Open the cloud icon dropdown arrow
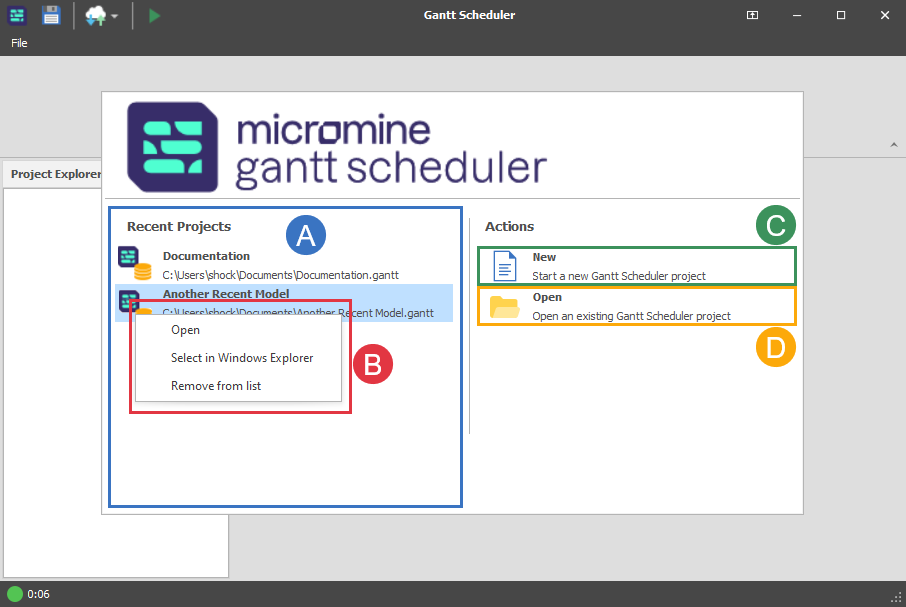This screenshot has width=906, height=607. tap(114, 16)
